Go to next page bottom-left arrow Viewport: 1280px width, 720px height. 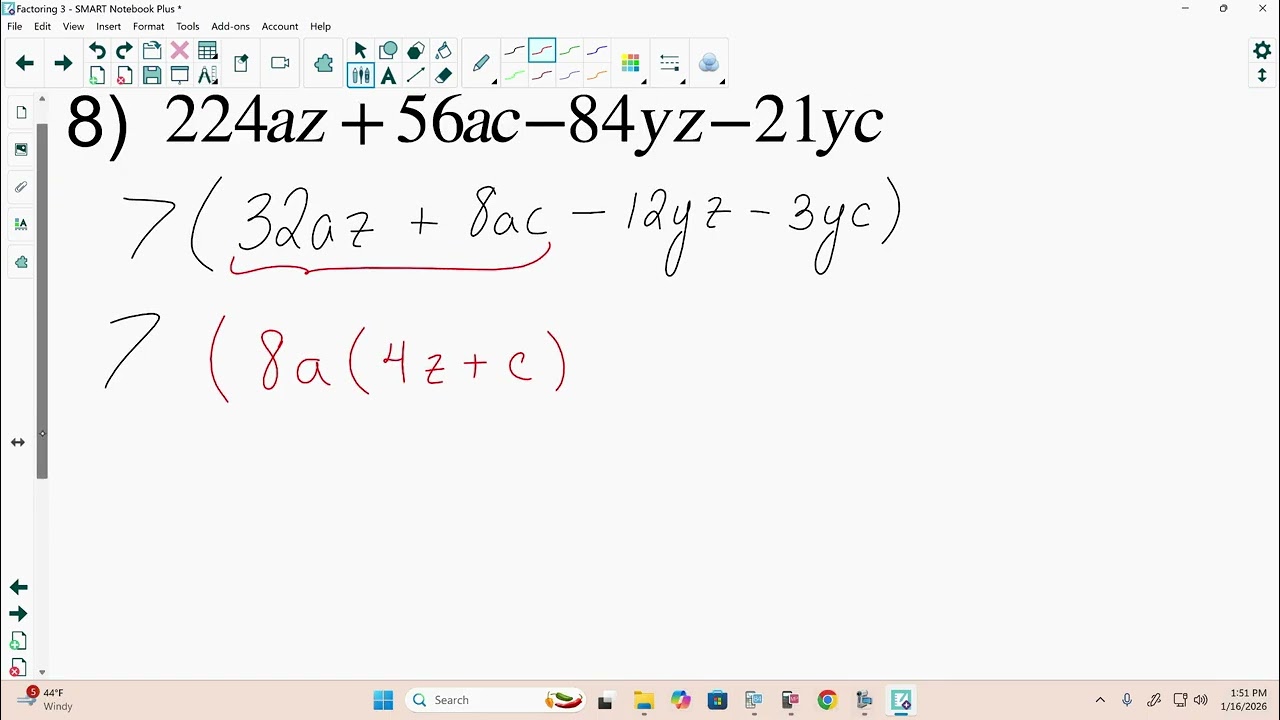pyautogui.click(x=18, y=614)
